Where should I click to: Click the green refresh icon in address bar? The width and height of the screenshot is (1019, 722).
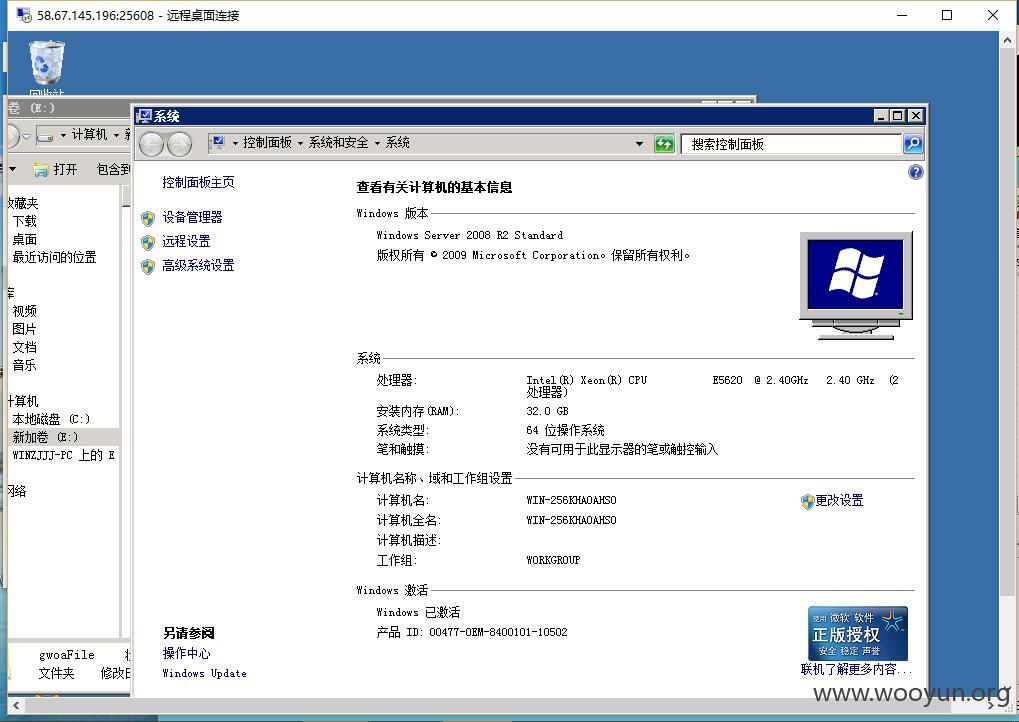(x=664, y=144)
